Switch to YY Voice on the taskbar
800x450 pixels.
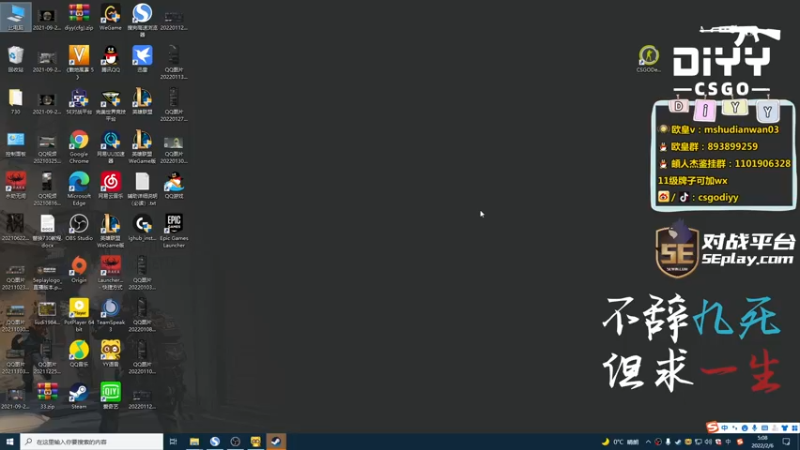(256, 441)
